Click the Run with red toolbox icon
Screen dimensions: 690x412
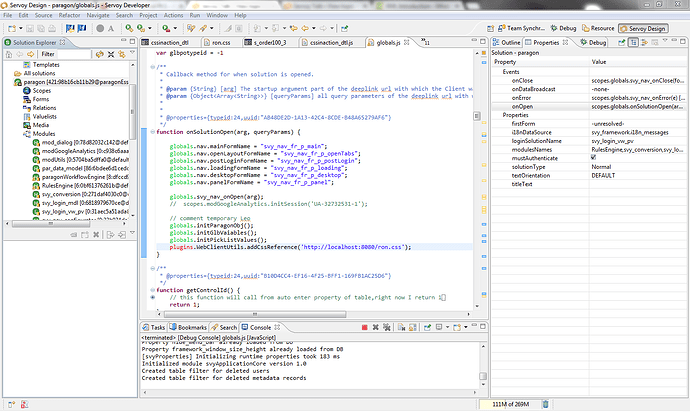coord(166,28)
